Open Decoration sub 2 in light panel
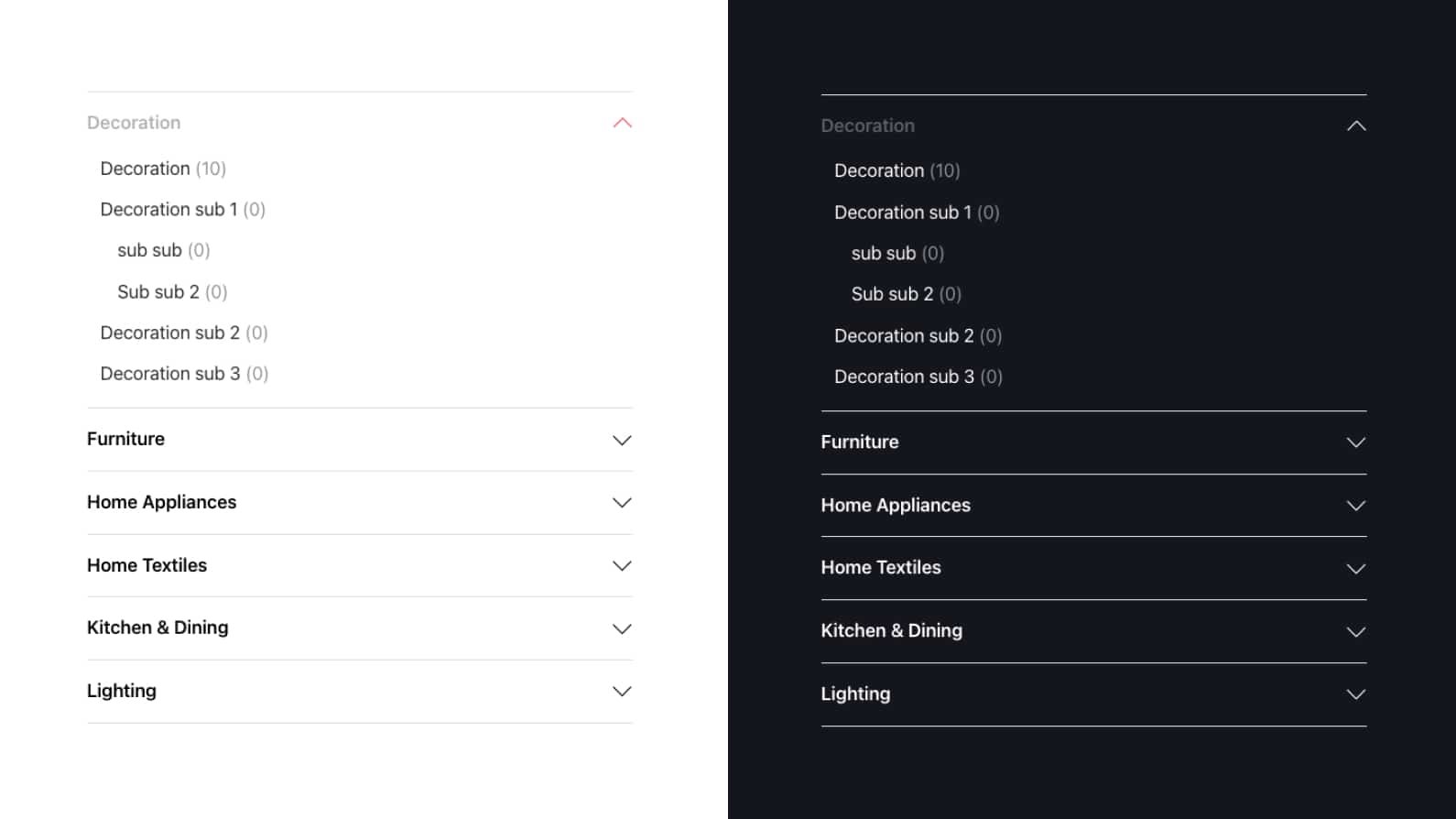Image resolution: width=1456 pixels, height=819 pixels. point(184,333)
